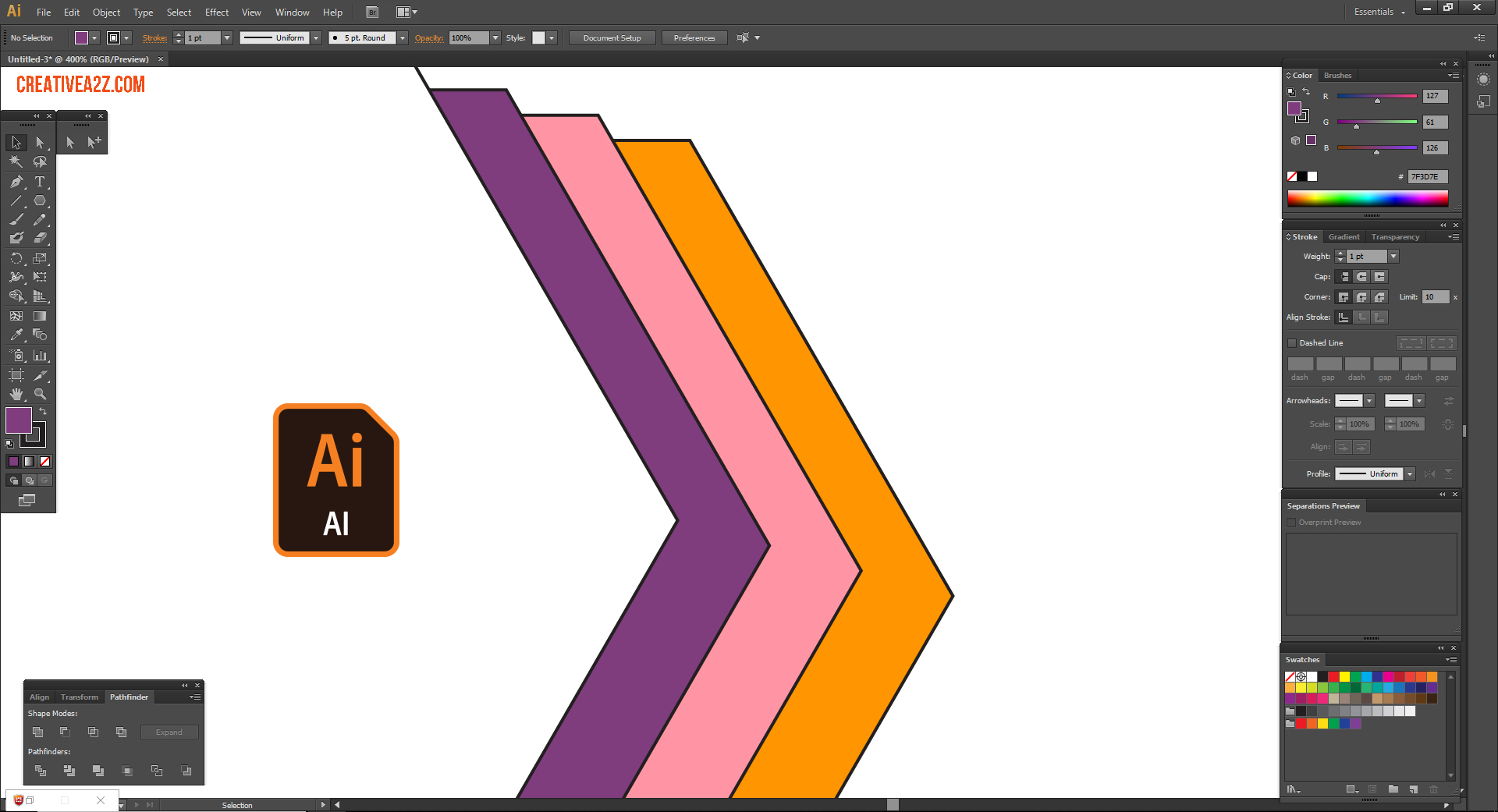This screenshot has height=812, width=1498.
Task: Open the Uniform width profile dropdown in control bar
Action: point(316,37)
